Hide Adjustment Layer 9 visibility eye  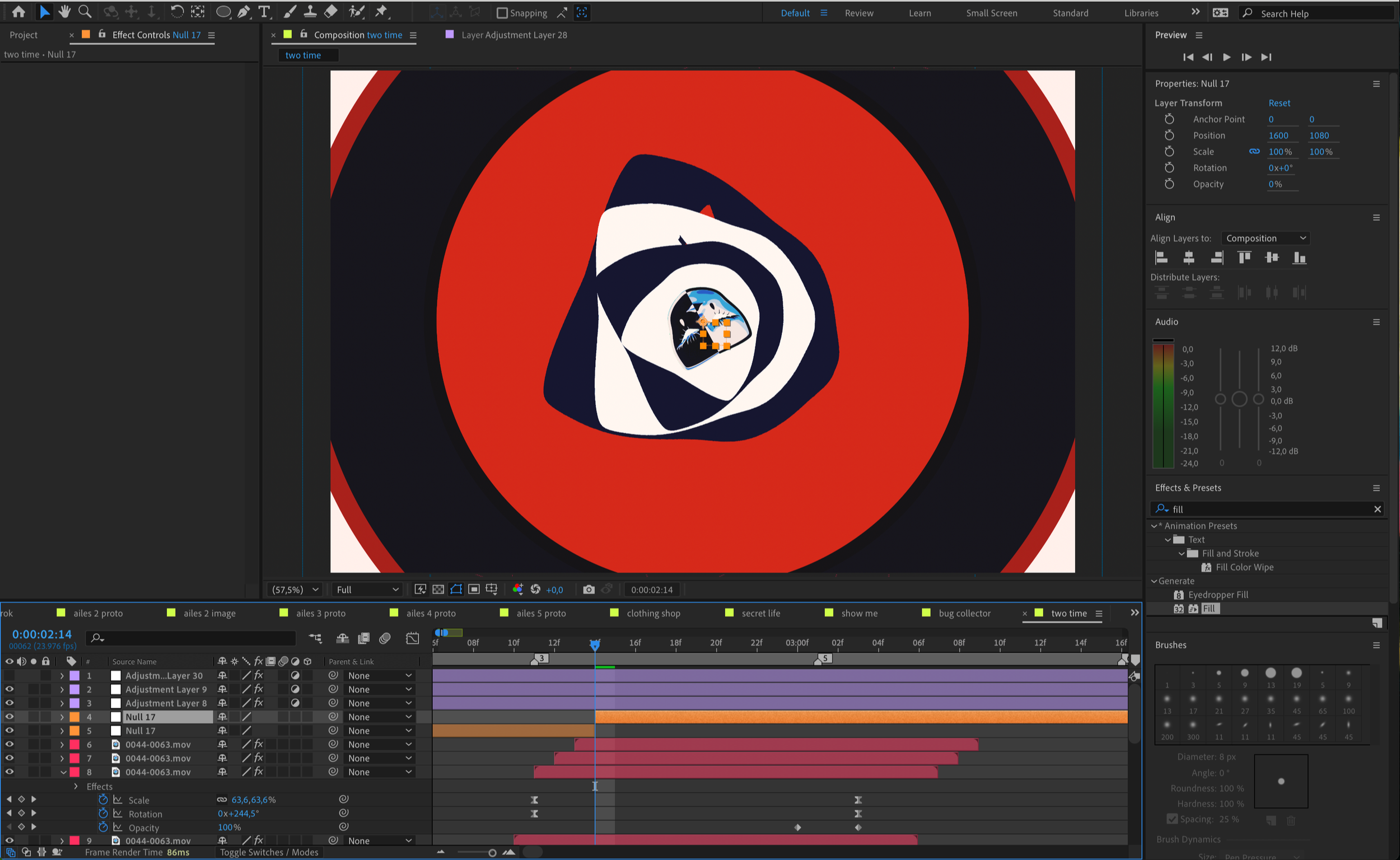9,689
